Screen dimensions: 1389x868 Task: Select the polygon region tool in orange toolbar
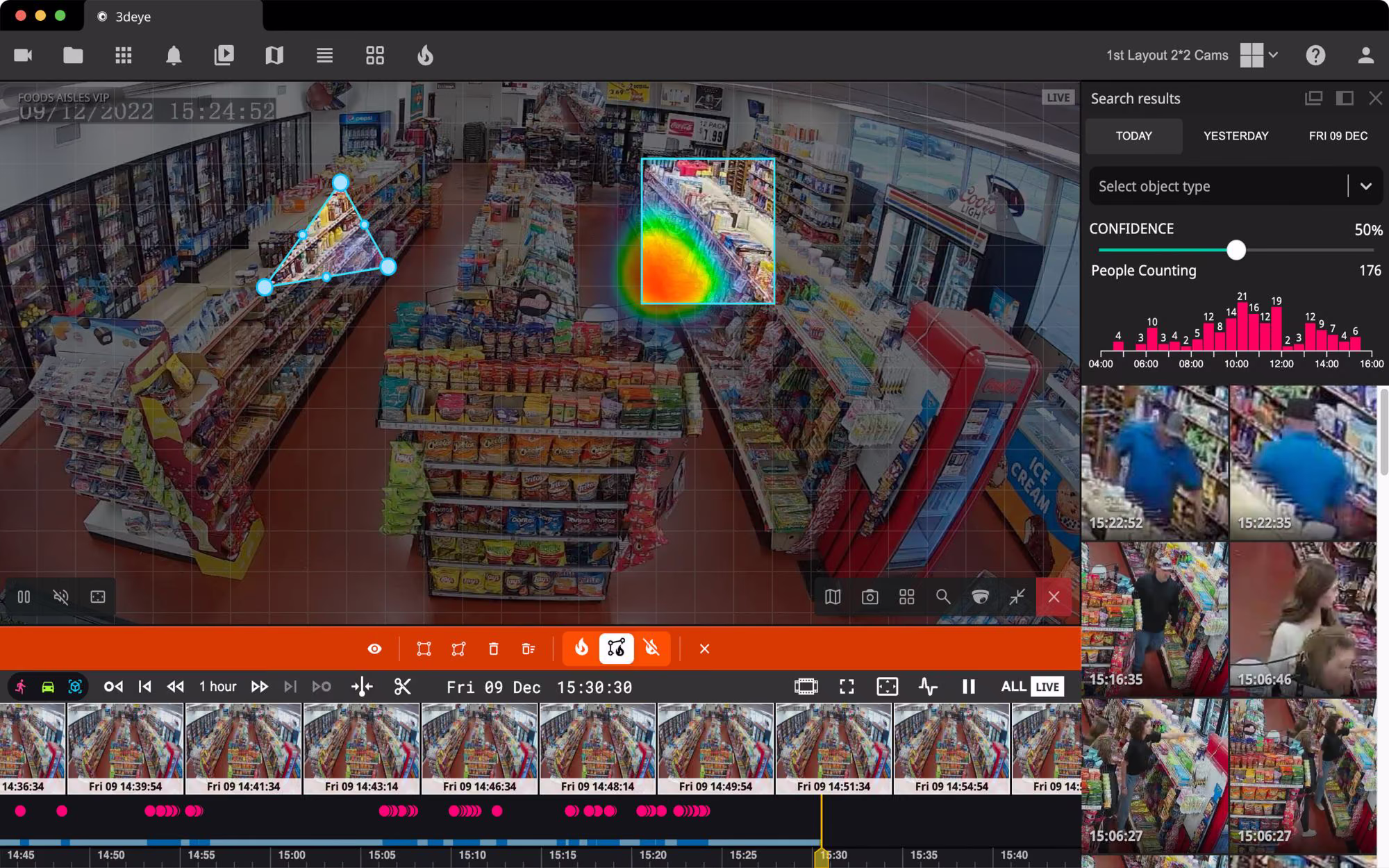point(458,649)
